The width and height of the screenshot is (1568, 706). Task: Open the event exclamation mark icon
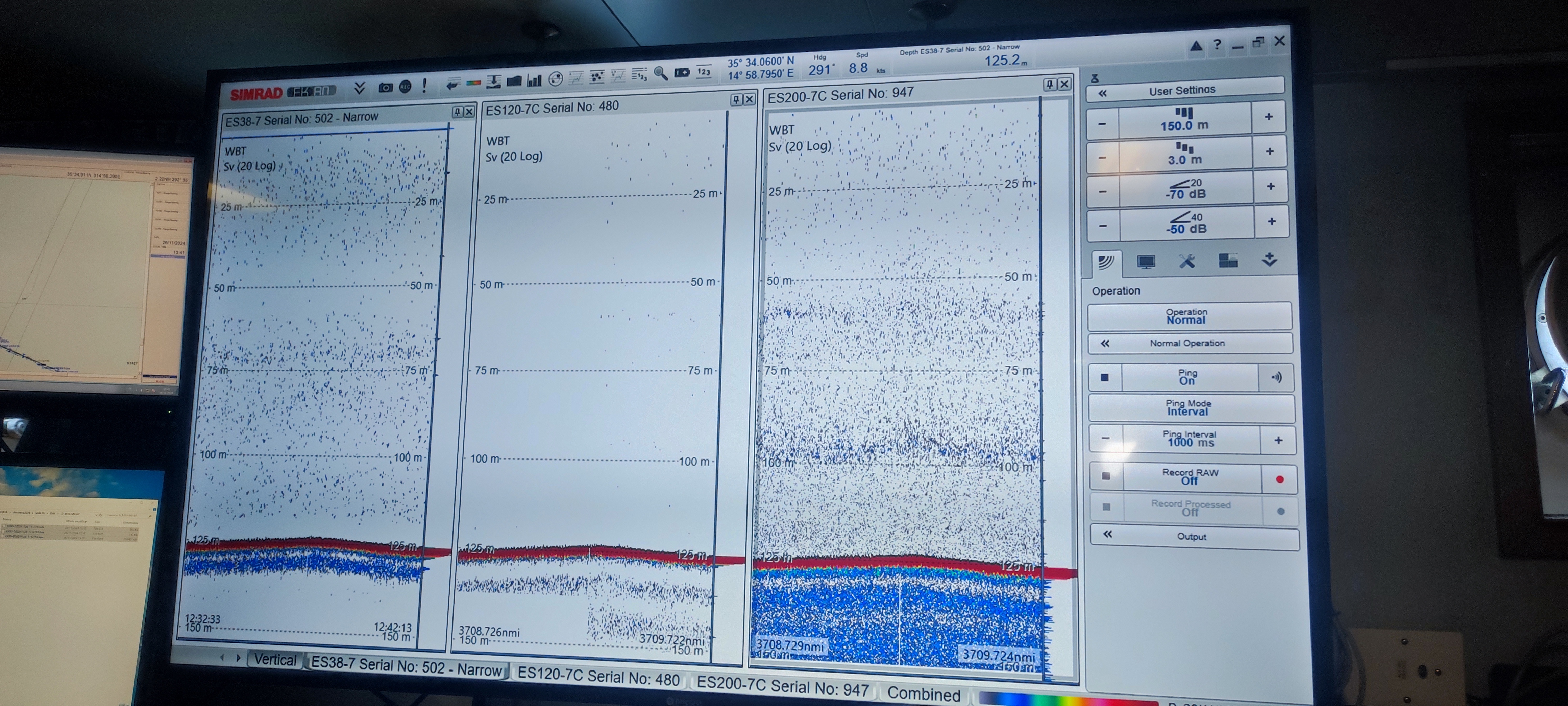coord(424,85)
